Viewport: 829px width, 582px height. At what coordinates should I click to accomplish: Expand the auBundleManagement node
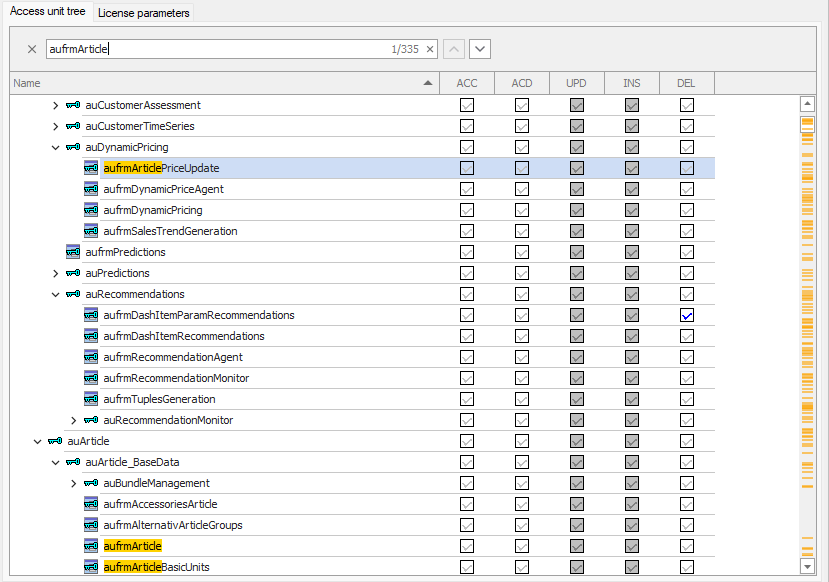(73, 483)
